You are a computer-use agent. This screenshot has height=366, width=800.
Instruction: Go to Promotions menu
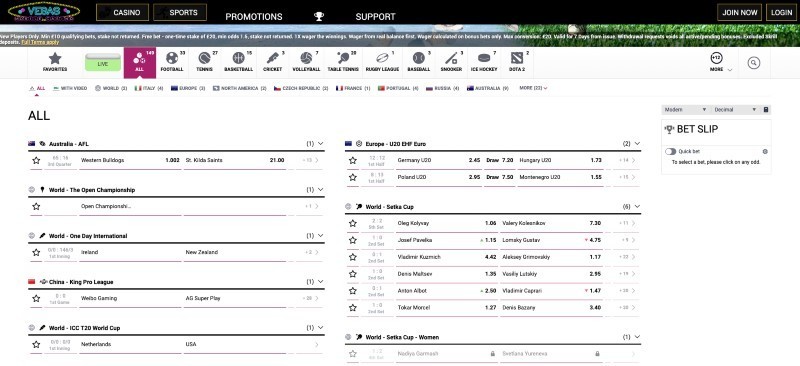tap(254, 16)
